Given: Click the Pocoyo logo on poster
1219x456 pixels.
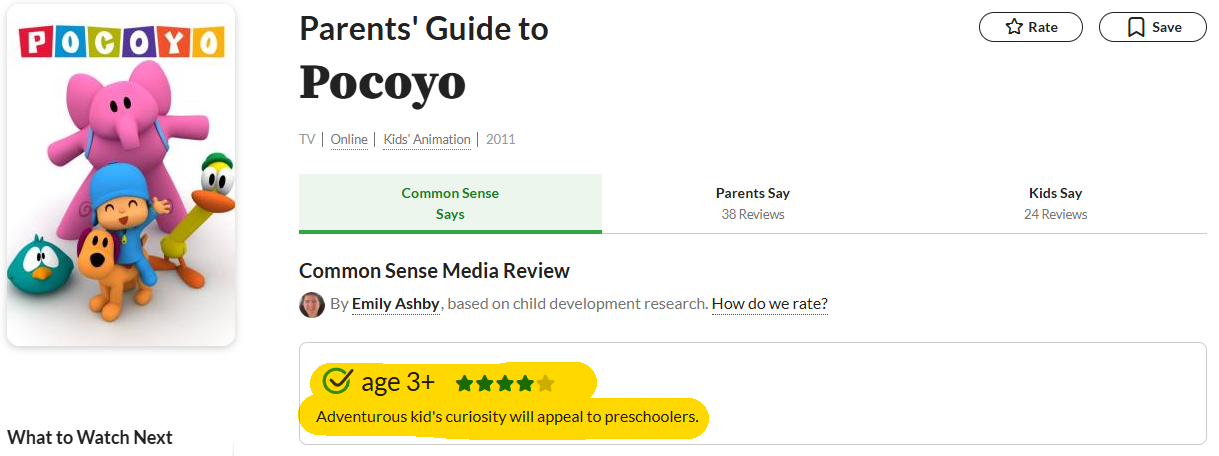Looking at the screenshot, I should (121, 41).
